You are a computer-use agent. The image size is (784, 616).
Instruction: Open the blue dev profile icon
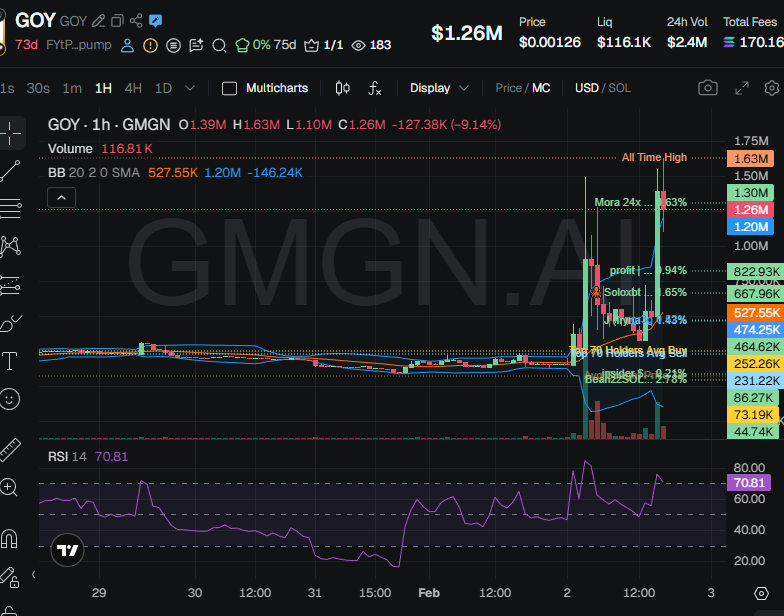click(128, 46)
